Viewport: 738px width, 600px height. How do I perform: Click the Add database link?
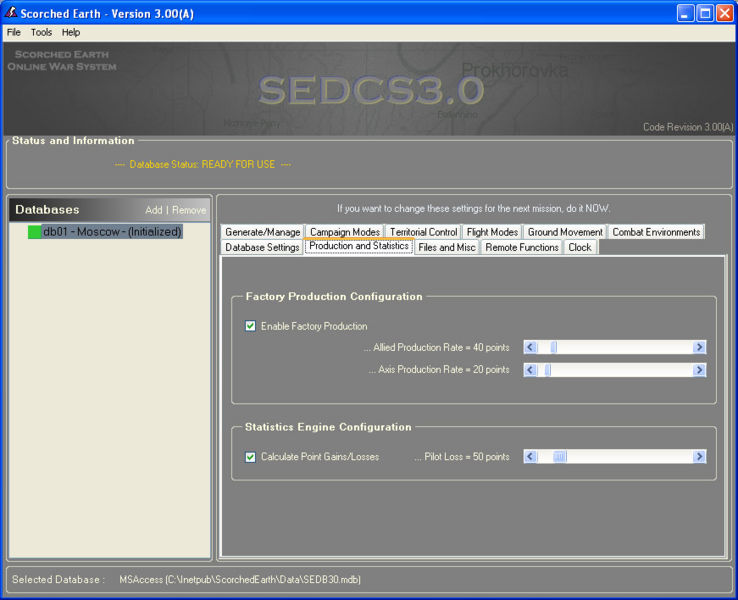point(153,210)
